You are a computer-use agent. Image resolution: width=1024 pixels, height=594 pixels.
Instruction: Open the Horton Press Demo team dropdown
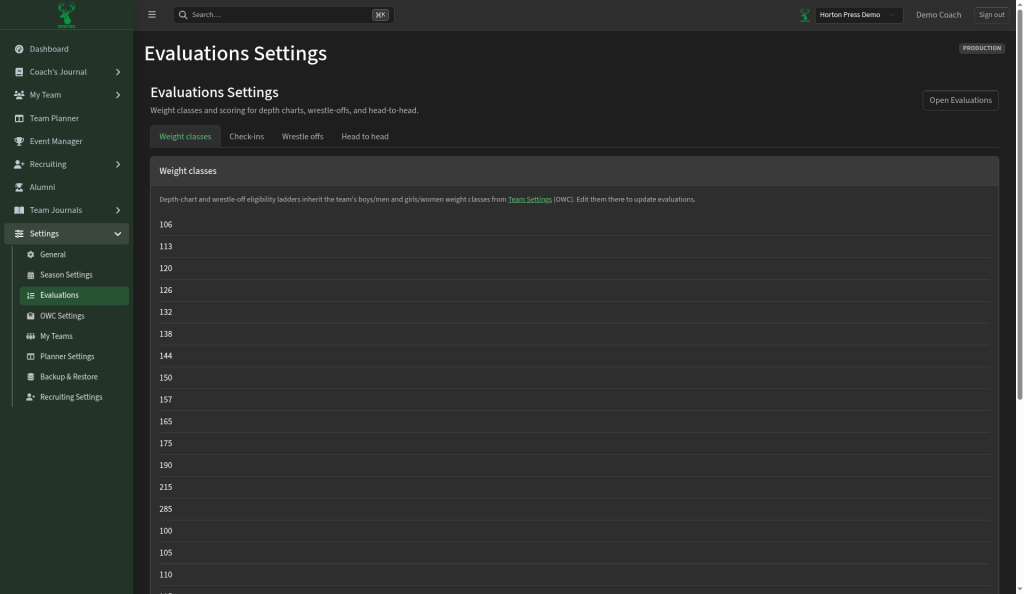[858, 14]
